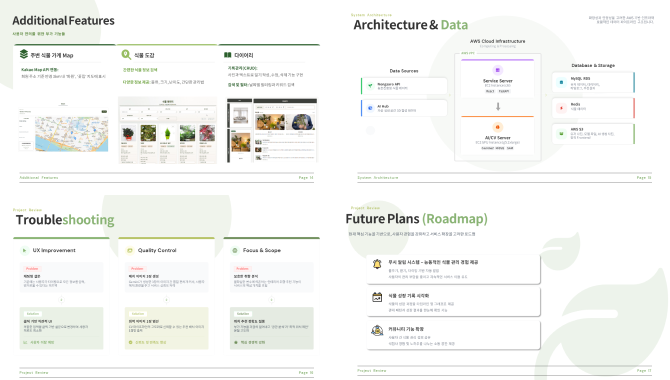Click the Focus & Scope target icon
670x380 pixels.
(235, 250)
